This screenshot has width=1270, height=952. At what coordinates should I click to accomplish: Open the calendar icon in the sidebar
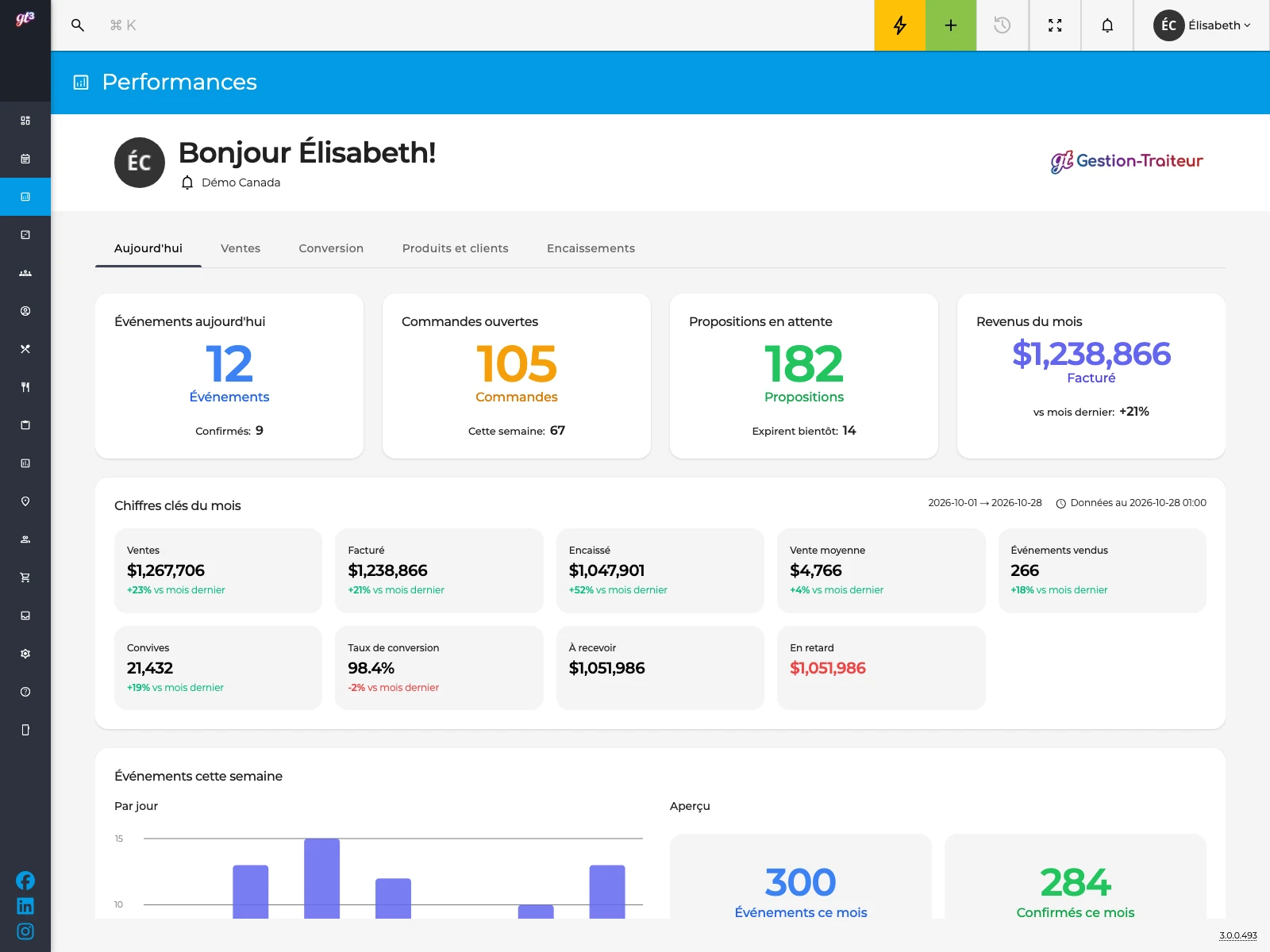(x=25, y=159)
